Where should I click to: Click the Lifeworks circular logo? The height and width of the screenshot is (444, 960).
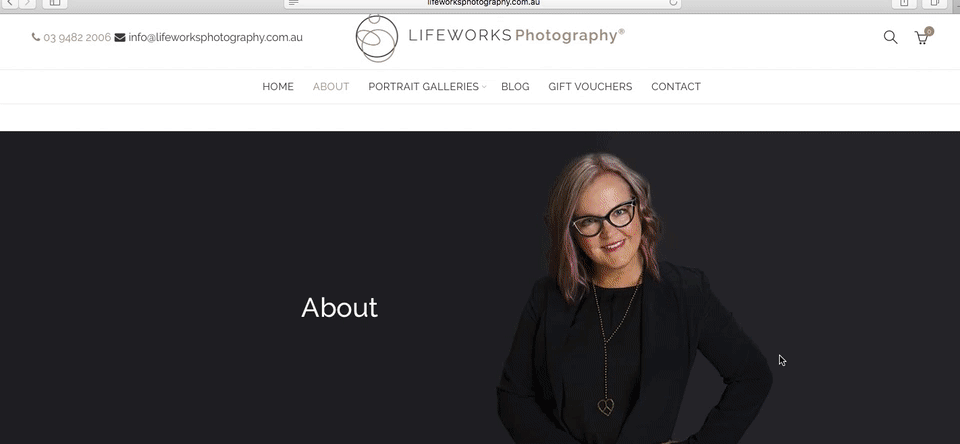377,37
